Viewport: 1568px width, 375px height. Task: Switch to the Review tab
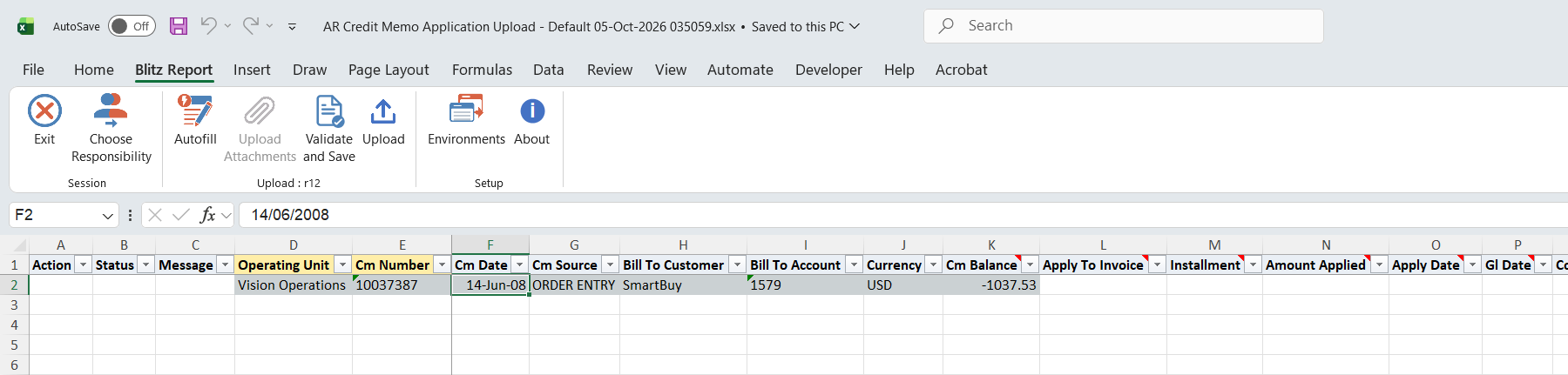pyautogui.click(x=610, y=70)
